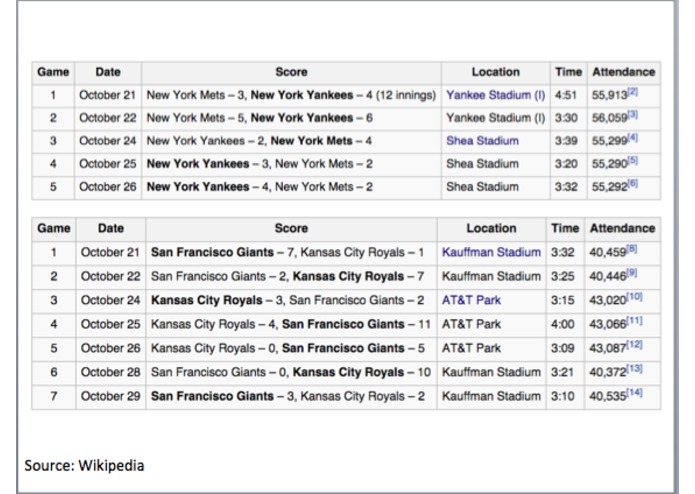Viewport: 695px width, 494px height.
Task: Select the 'Source: Wikipedia' caption
Action: [x=84, y=466]
